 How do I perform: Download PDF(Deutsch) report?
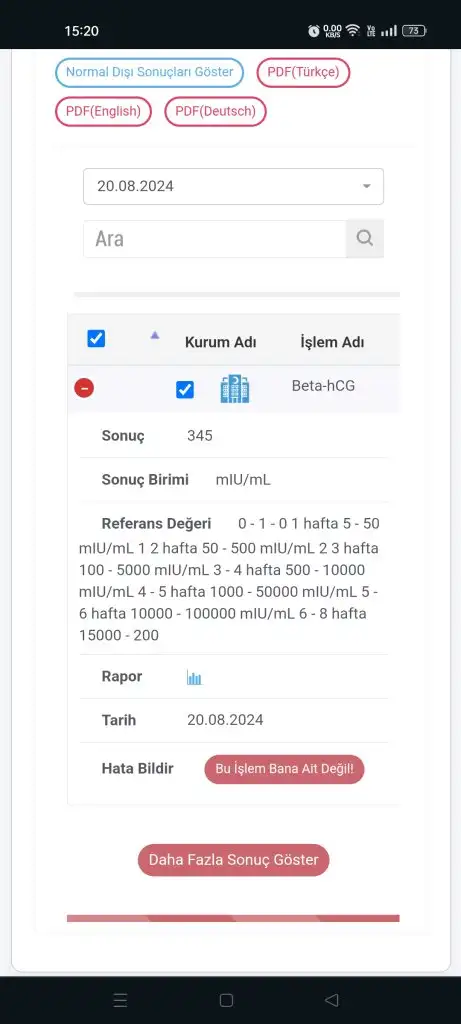(215, 112)
